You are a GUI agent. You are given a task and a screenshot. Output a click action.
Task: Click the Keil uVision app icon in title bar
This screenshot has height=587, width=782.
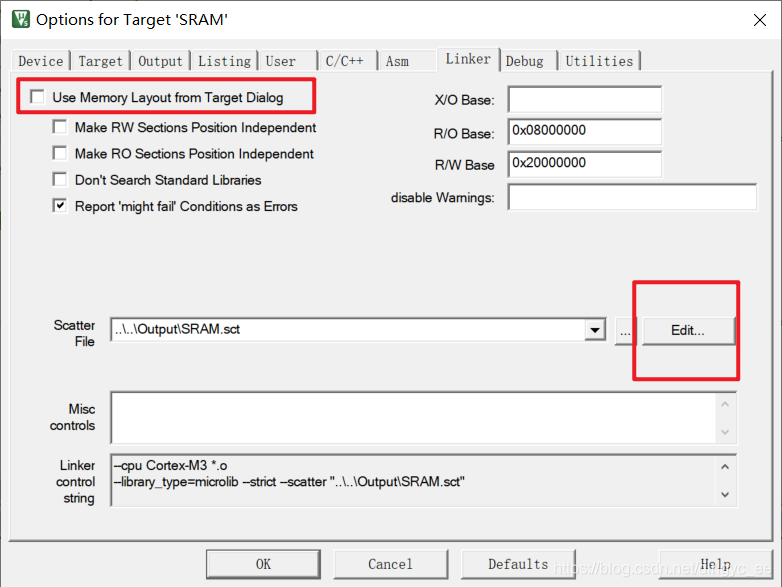(20, 19)
